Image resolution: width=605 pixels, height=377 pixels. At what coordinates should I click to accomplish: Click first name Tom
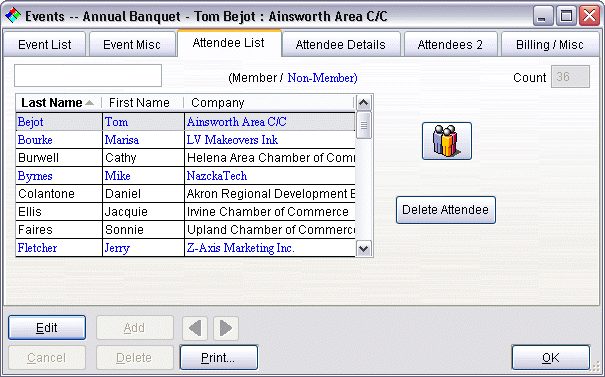[x=143, y=122]
